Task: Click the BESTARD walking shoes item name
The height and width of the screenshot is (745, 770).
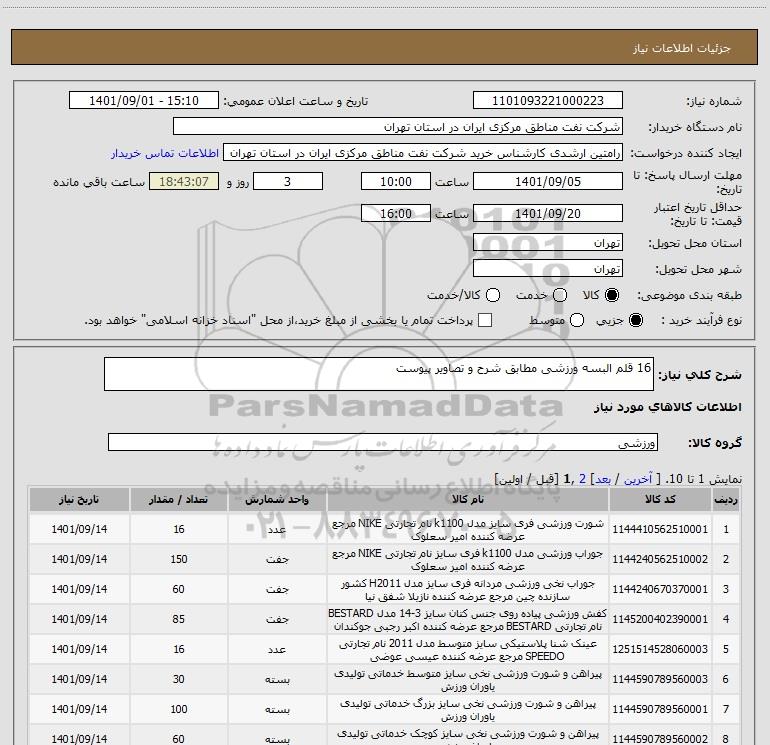Action: pos(468,619)
